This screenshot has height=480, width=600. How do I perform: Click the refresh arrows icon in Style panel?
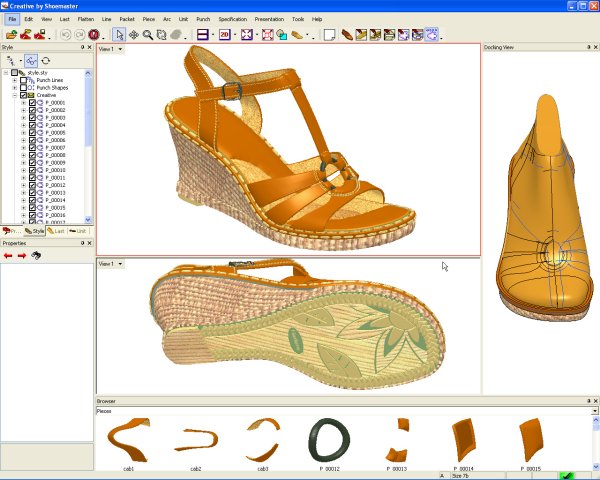pos(46,60)
